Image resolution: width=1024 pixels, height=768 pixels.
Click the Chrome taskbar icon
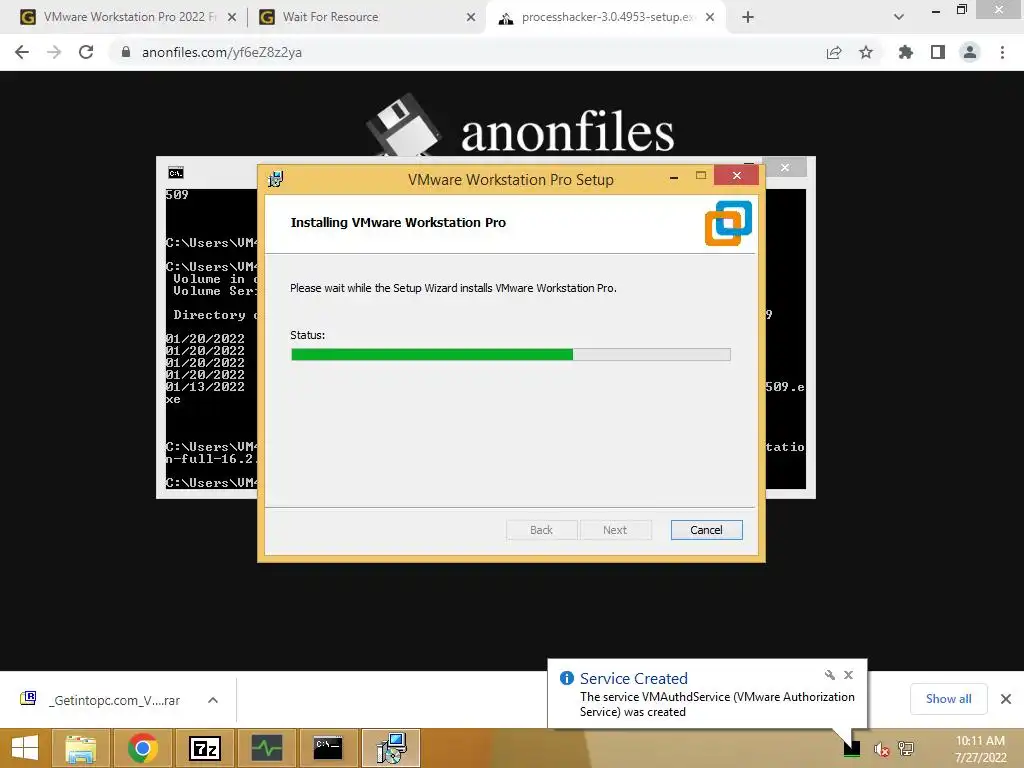click(142, 748)
